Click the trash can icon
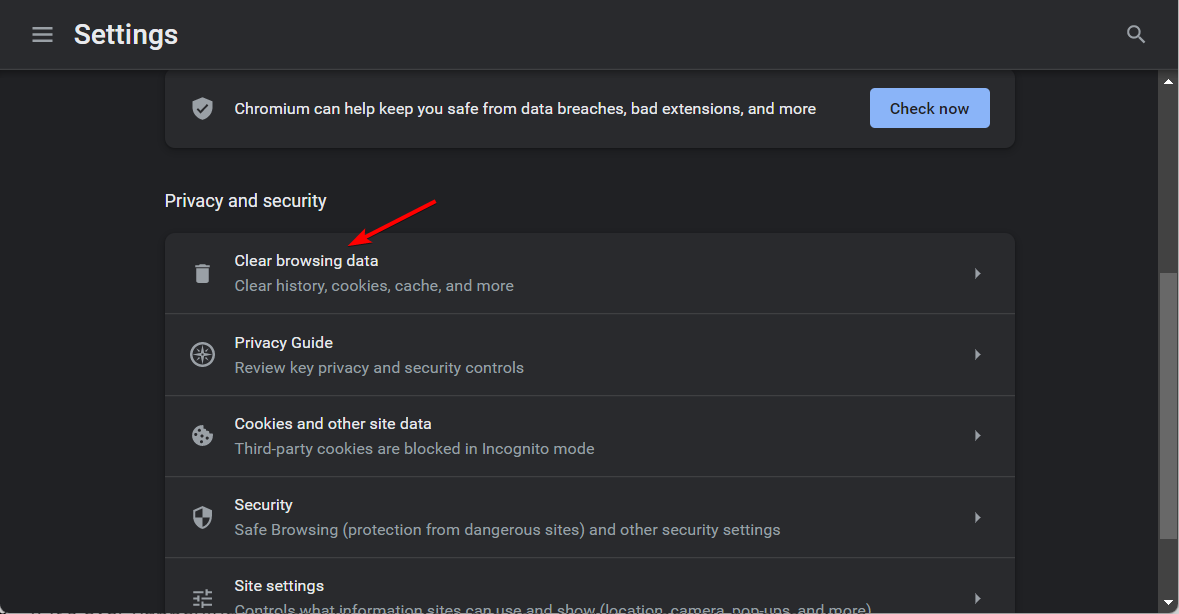This screenshot has height=614, width=1179. tap(202, 274)
